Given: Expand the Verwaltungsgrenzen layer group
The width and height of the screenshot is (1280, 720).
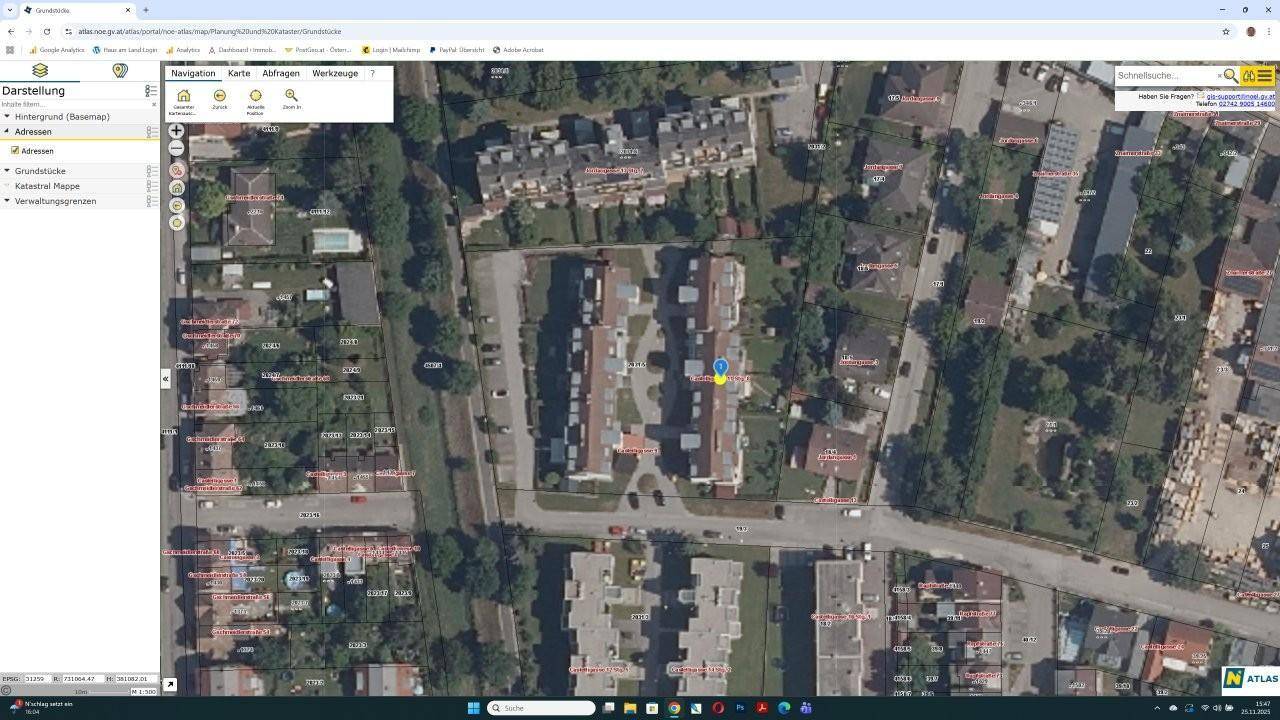Looking at the screenshot, I should [7, 201].
